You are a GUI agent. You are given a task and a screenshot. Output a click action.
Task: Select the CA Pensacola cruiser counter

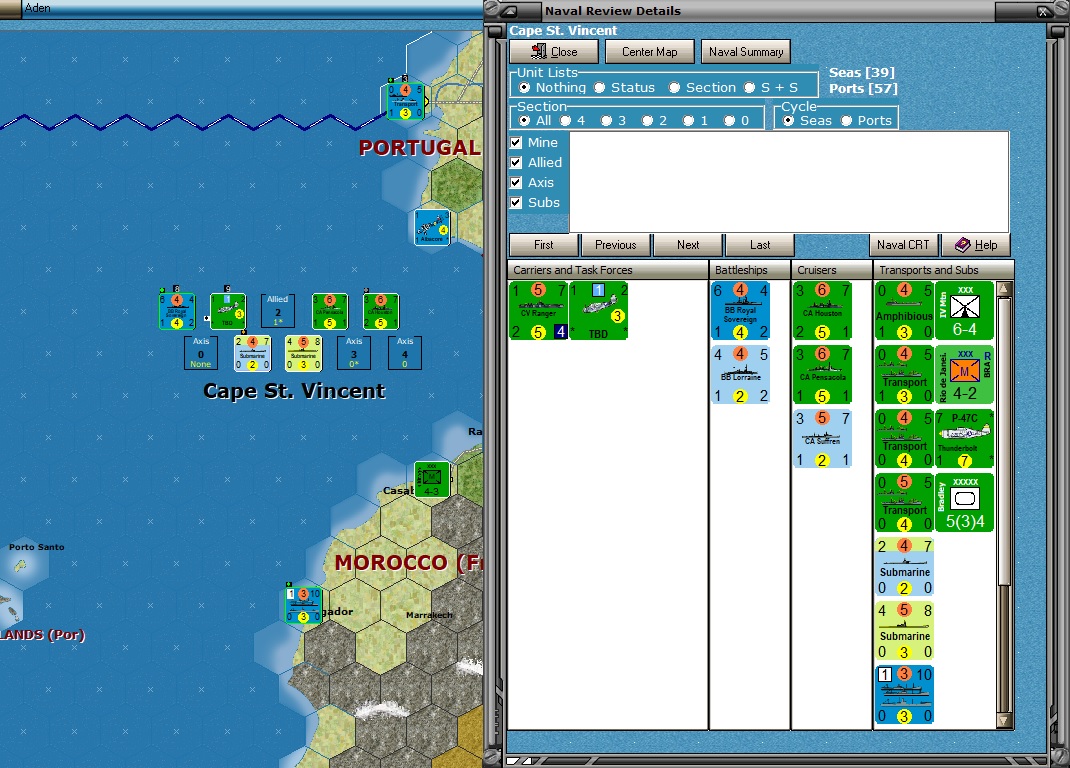(x=822, y=375)
